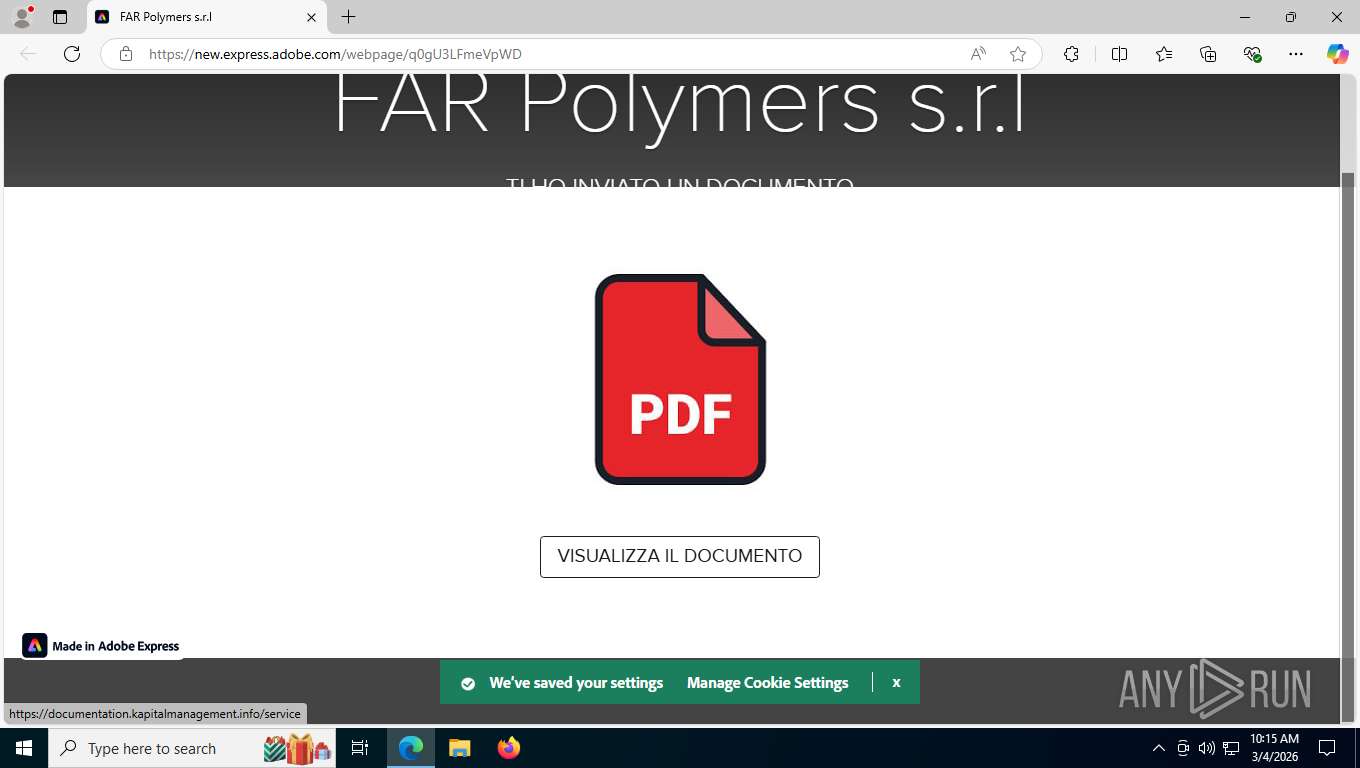Viewport: 1360px width, 768px height.
Task: Open the volume control tray icon
Action: pyautogui.click(x=1206, y=748)
